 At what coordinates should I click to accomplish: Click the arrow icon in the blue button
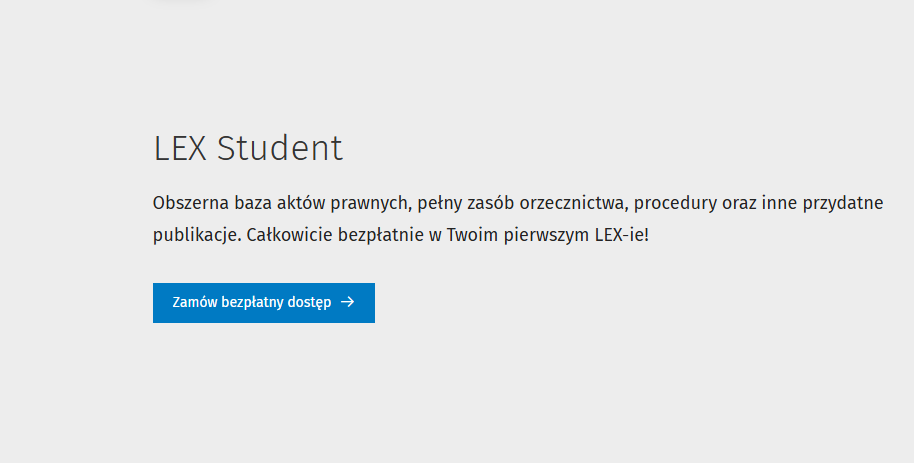coord(347,302)
